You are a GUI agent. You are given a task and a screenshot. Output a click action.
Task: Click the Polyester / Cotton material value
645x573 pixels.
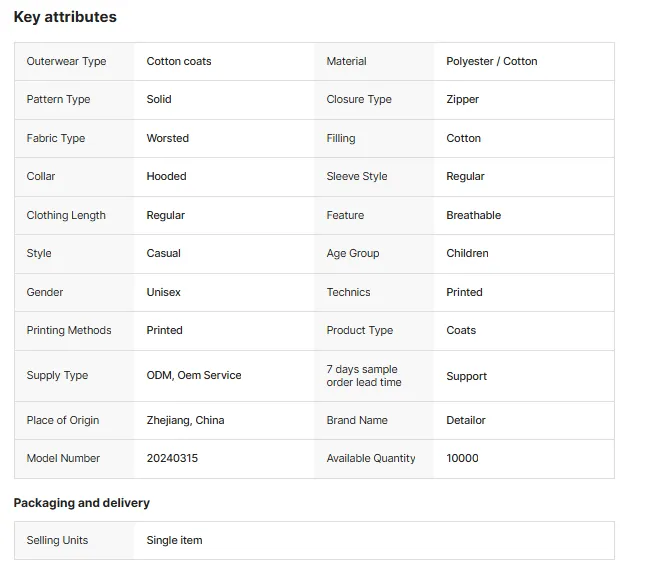coord(492,61)
